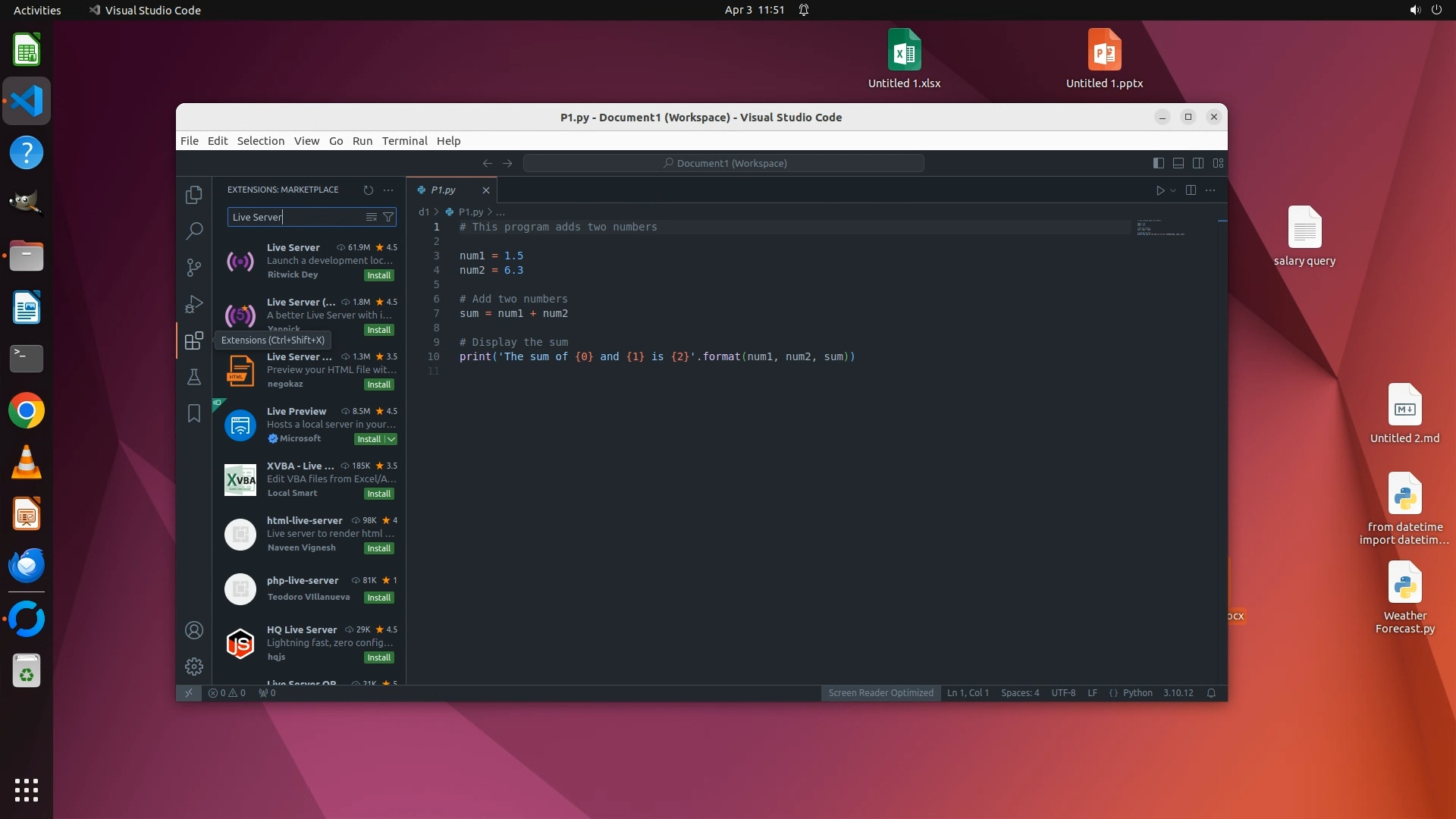Open Source Control in activity bar
The width and height of the screenshot is (1456, 819).
click(x=194, y=267)
